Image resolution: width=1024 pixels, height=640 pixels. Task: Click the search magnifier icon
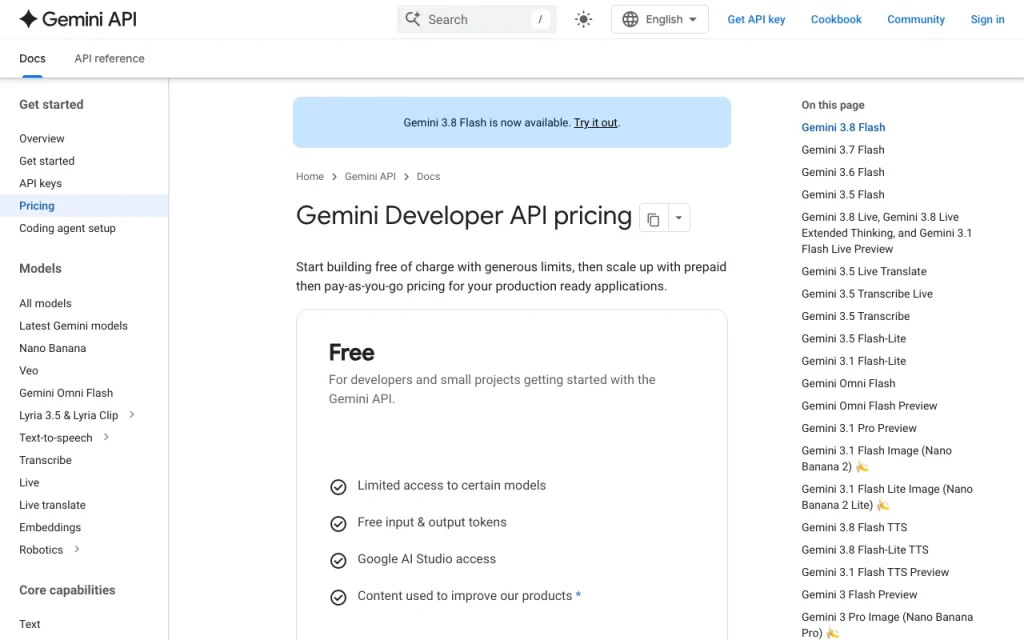413,19
